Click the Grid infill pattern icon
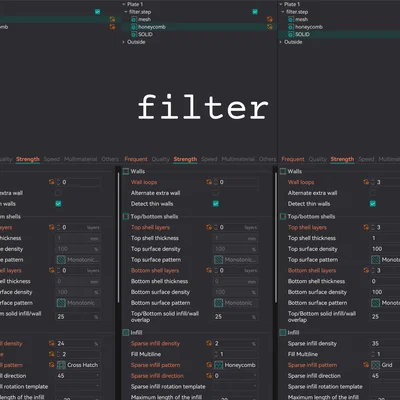 [376, 365]
